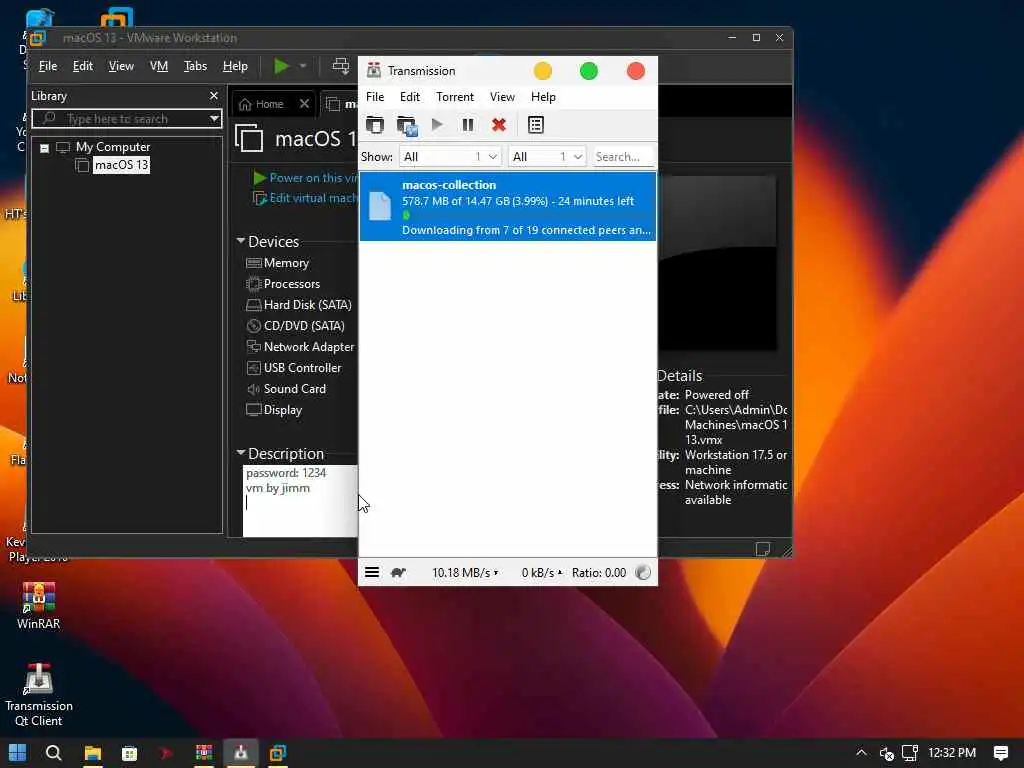Open the Torrent menu in Transmission

click(x=455, y=97)
